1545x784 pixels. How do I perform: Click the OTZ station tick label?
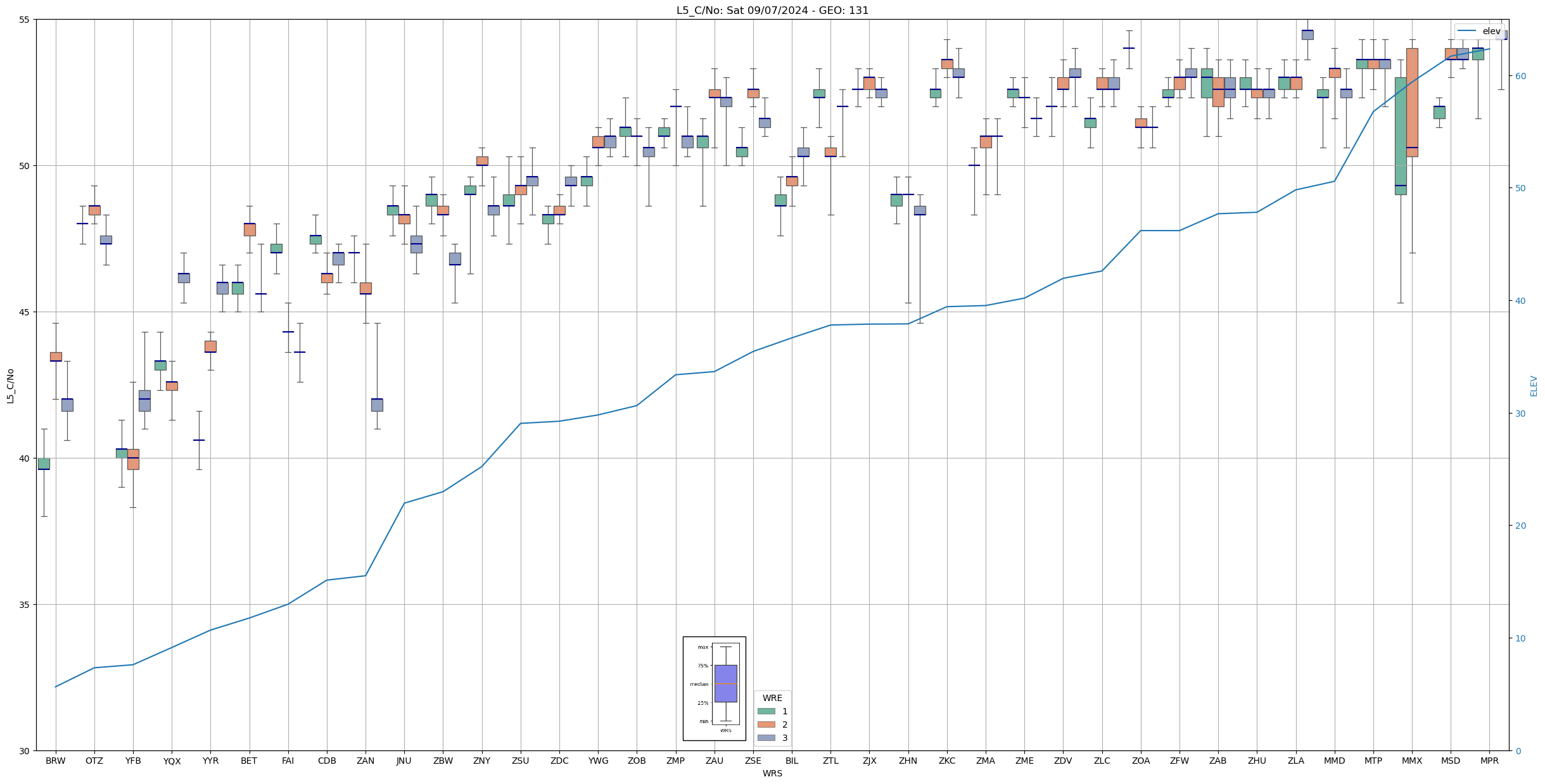click(94, 761)
